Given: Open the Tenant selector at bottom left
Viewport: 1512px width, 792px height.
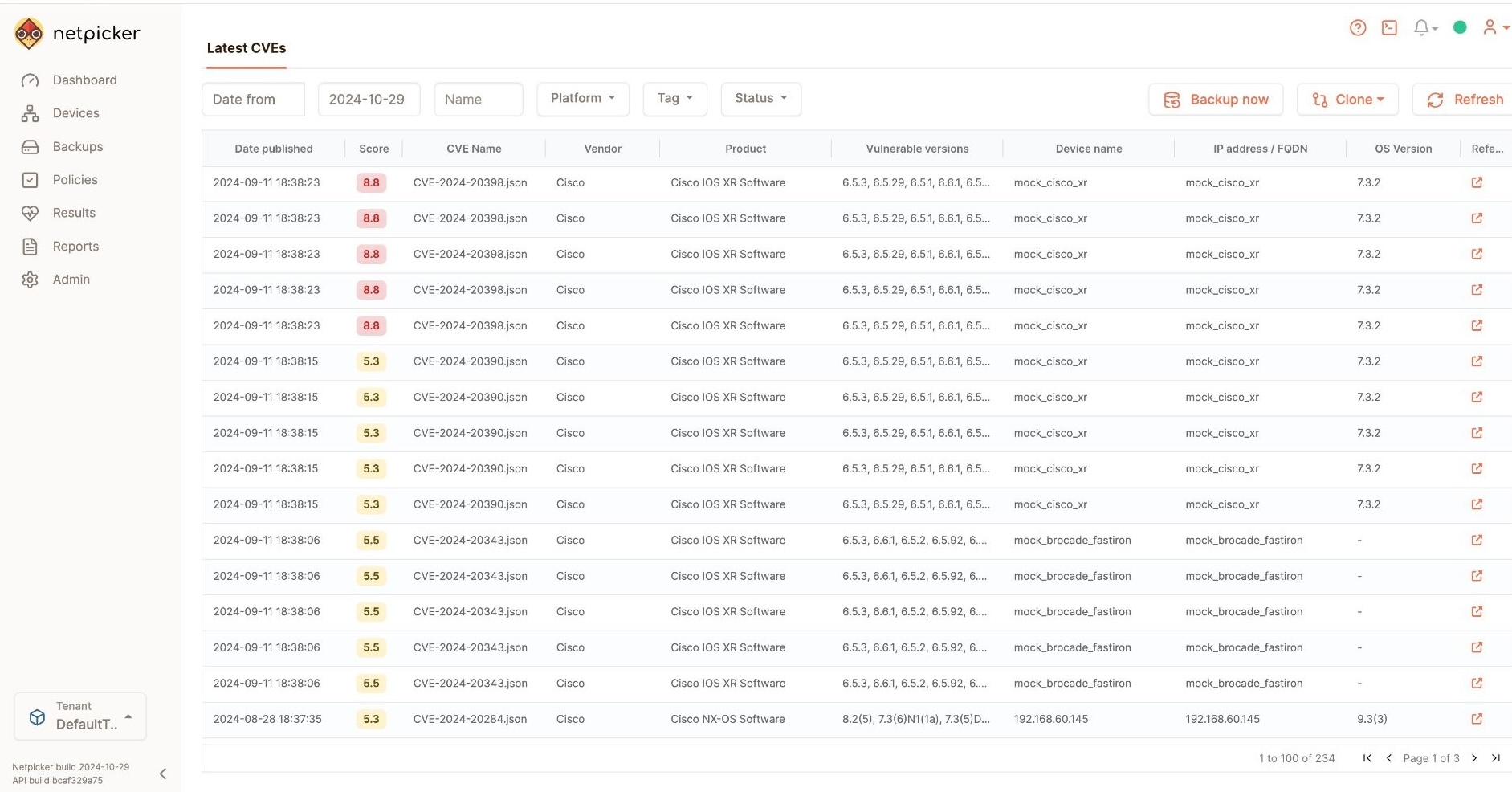Looking at the screenshot, I should click(x=79, y=716).
